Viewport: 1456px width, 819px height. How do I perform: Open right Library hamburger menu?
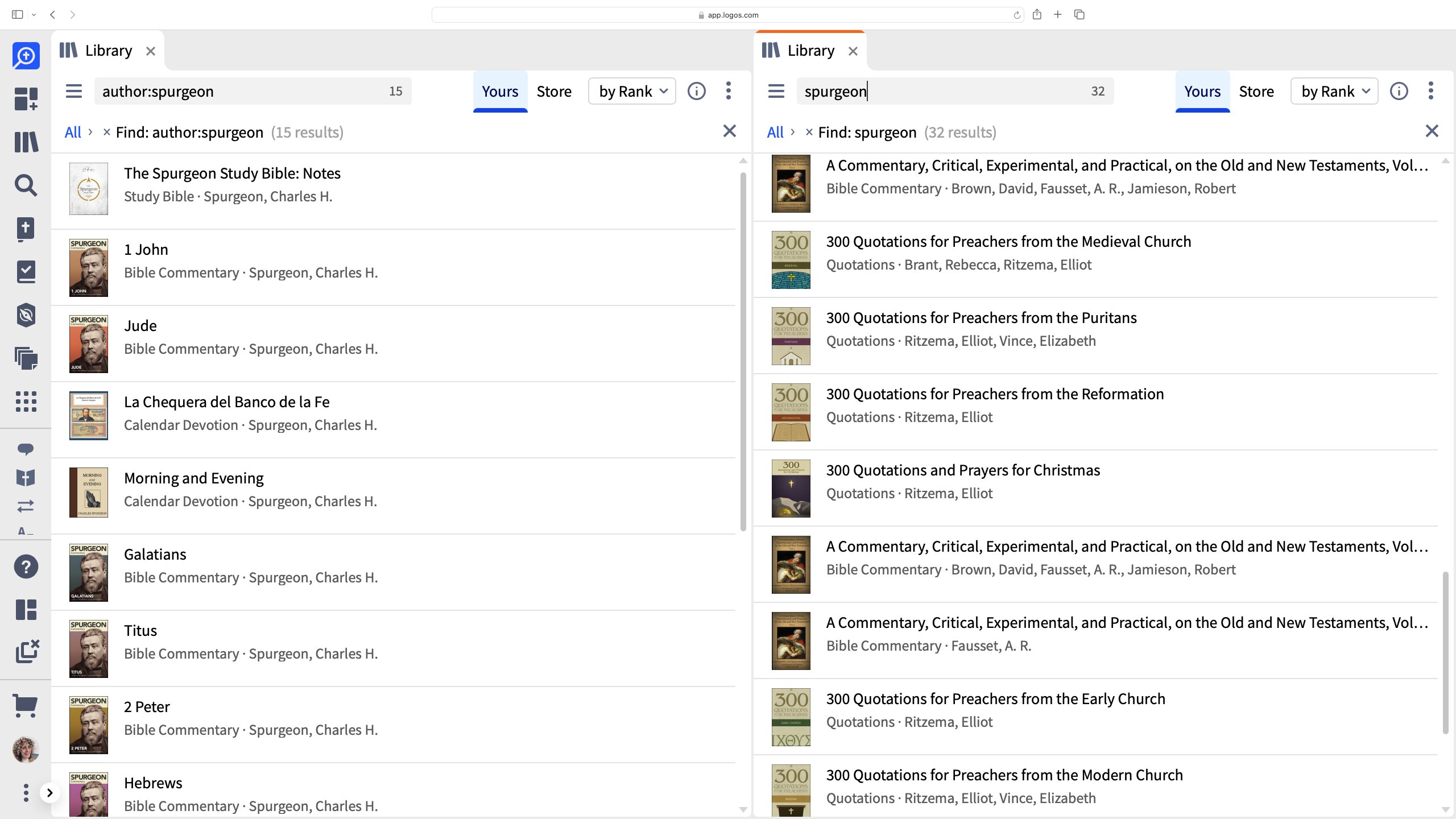776,91
